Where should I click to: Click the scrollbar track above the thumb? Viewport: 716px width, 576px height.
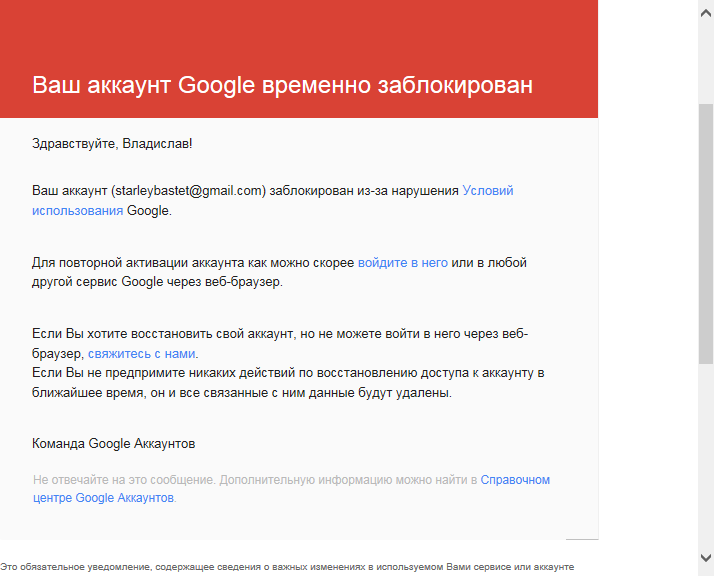706,63
